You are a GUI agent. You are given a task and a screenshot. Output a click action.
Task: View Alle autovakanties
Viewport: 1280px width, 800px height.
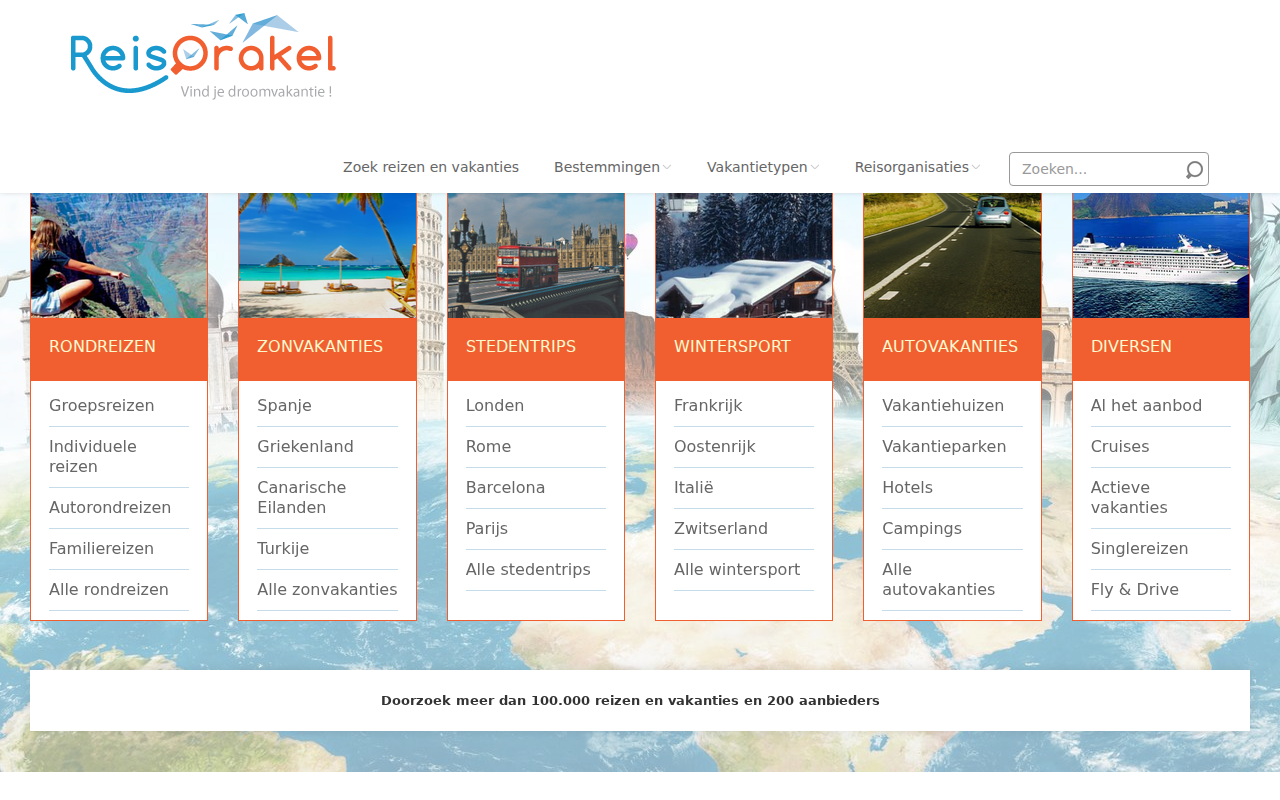click(x=939, y=580)
